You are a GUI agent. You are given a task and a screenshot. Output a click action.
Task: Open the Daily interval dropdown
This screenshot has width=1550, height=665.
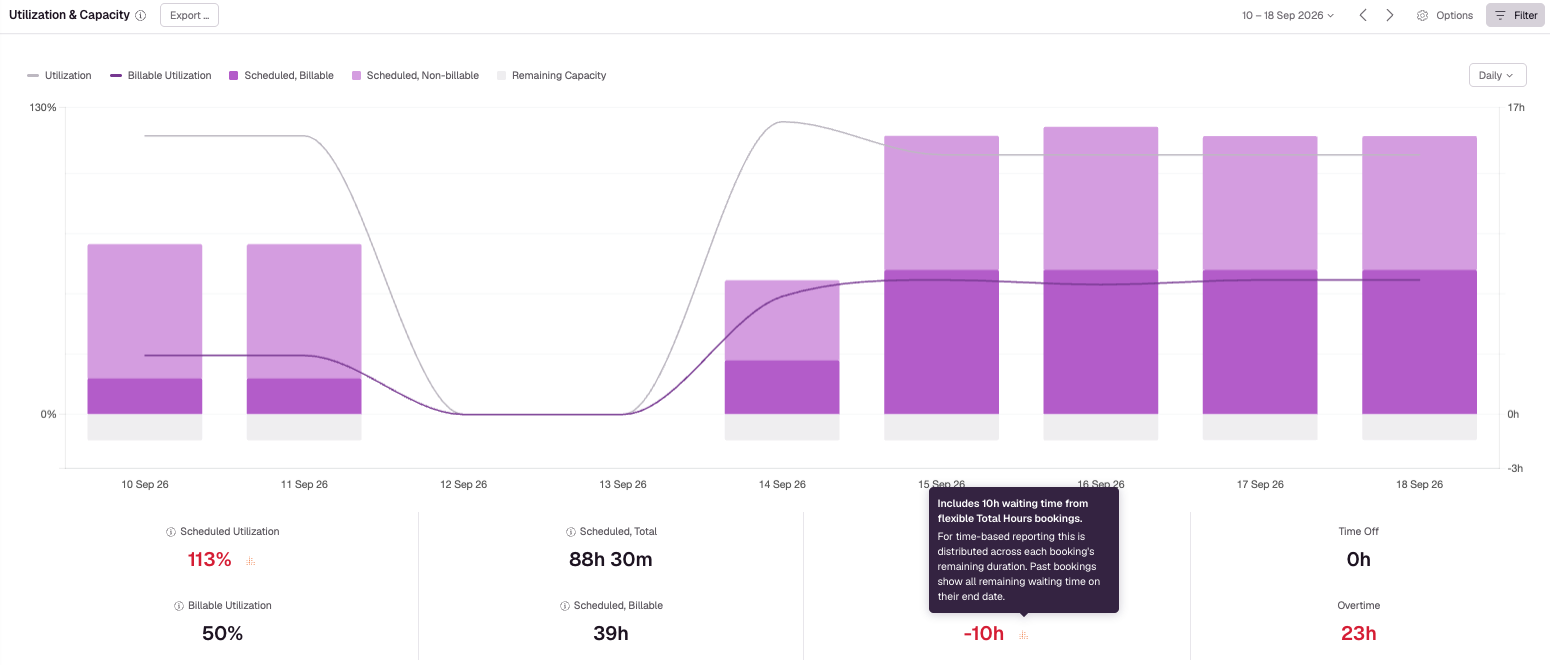point(1496,75)
